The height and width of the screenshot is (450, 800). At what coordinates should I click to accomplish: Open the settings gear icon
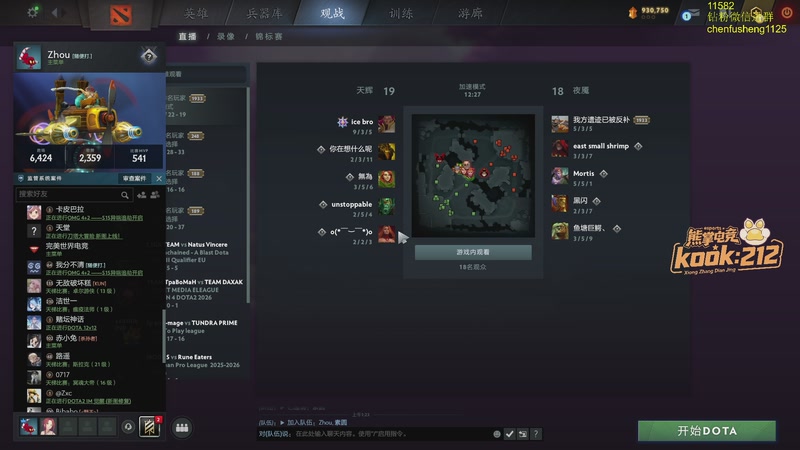33,12
